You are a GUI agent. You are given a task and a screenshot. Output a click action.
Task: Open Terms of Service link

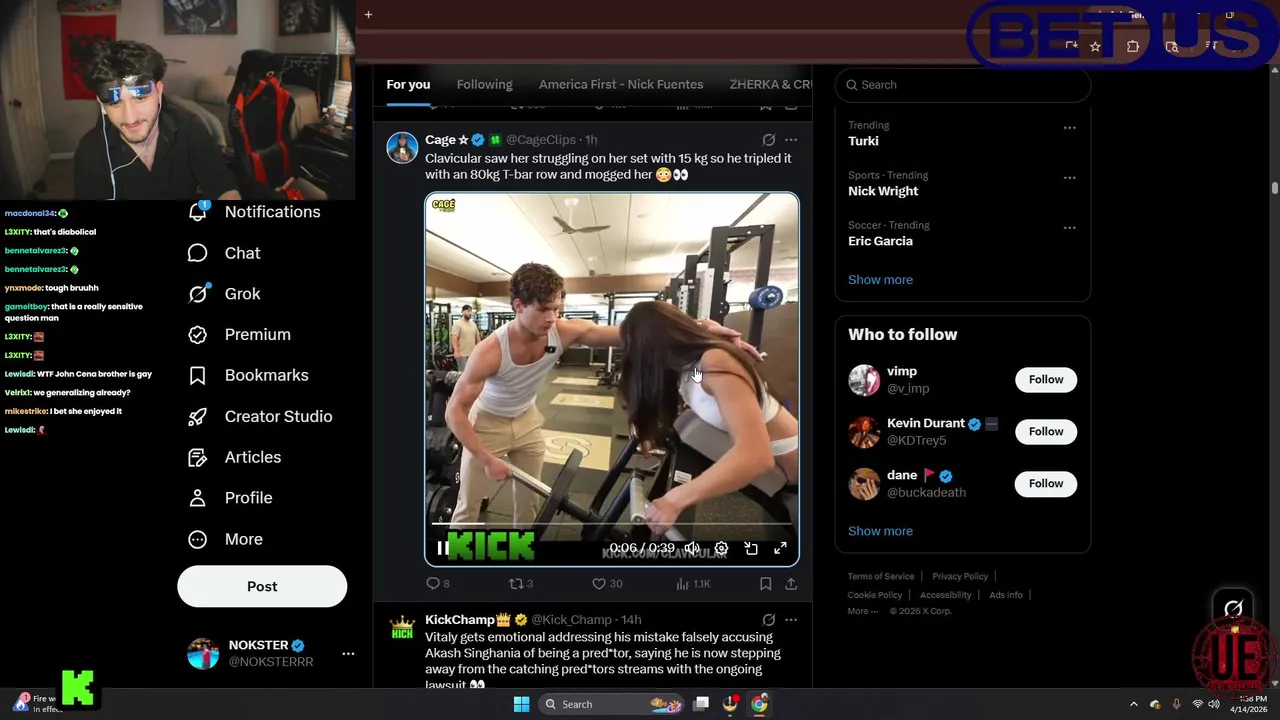pos(881,577)
